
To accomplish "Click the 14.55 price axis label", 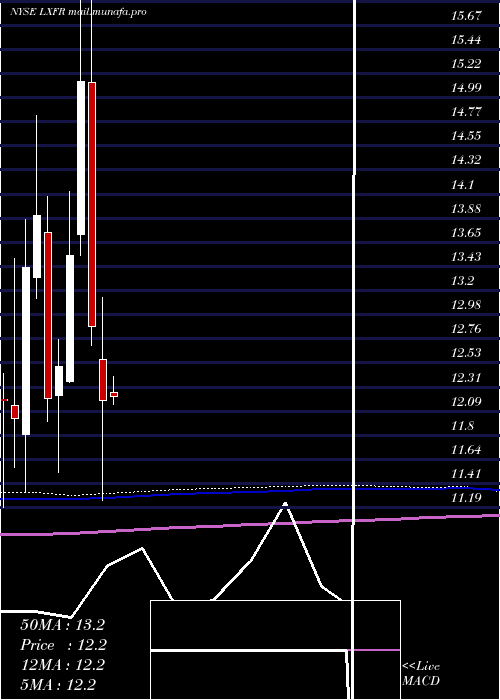I will (x=466, y=136).
